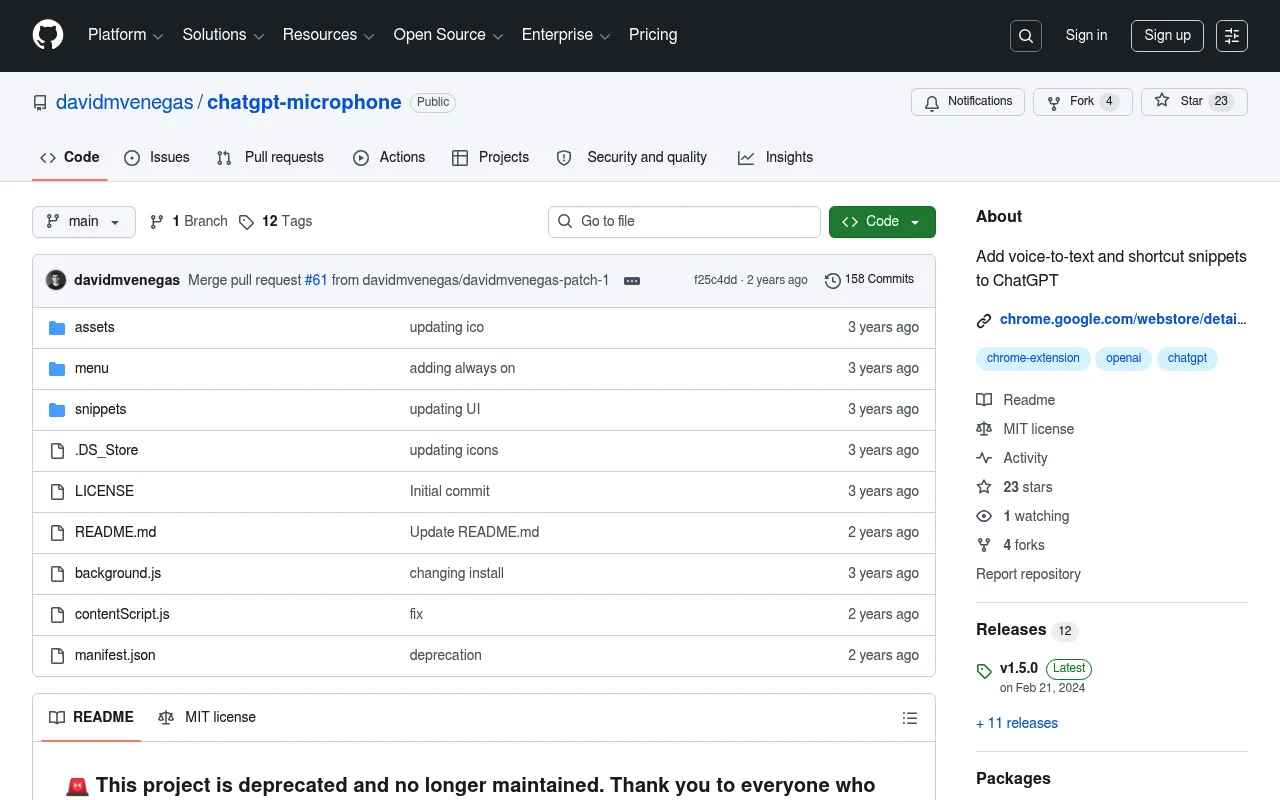Click the manifest.json file icon
The height and width of the screenshot is (800, 1280).
tap(57, 656)
